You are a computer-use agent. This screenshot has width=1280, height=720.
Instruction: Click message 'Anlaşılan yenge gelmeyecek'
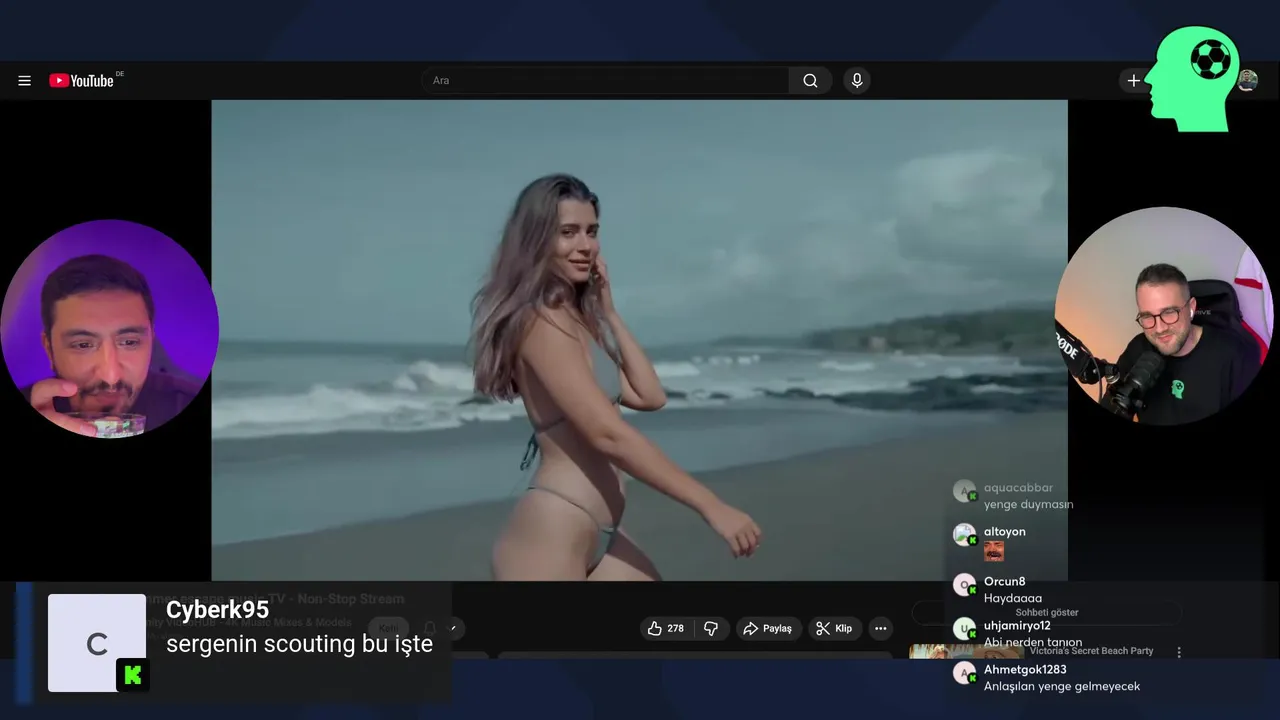pyautogui.click(x=1062, y=686)
